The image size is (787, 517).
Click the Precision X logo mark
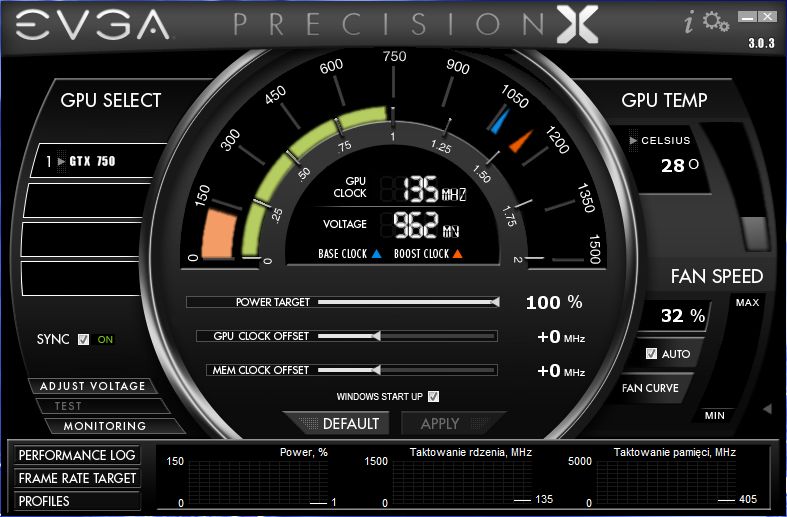(x=577, y=24)
